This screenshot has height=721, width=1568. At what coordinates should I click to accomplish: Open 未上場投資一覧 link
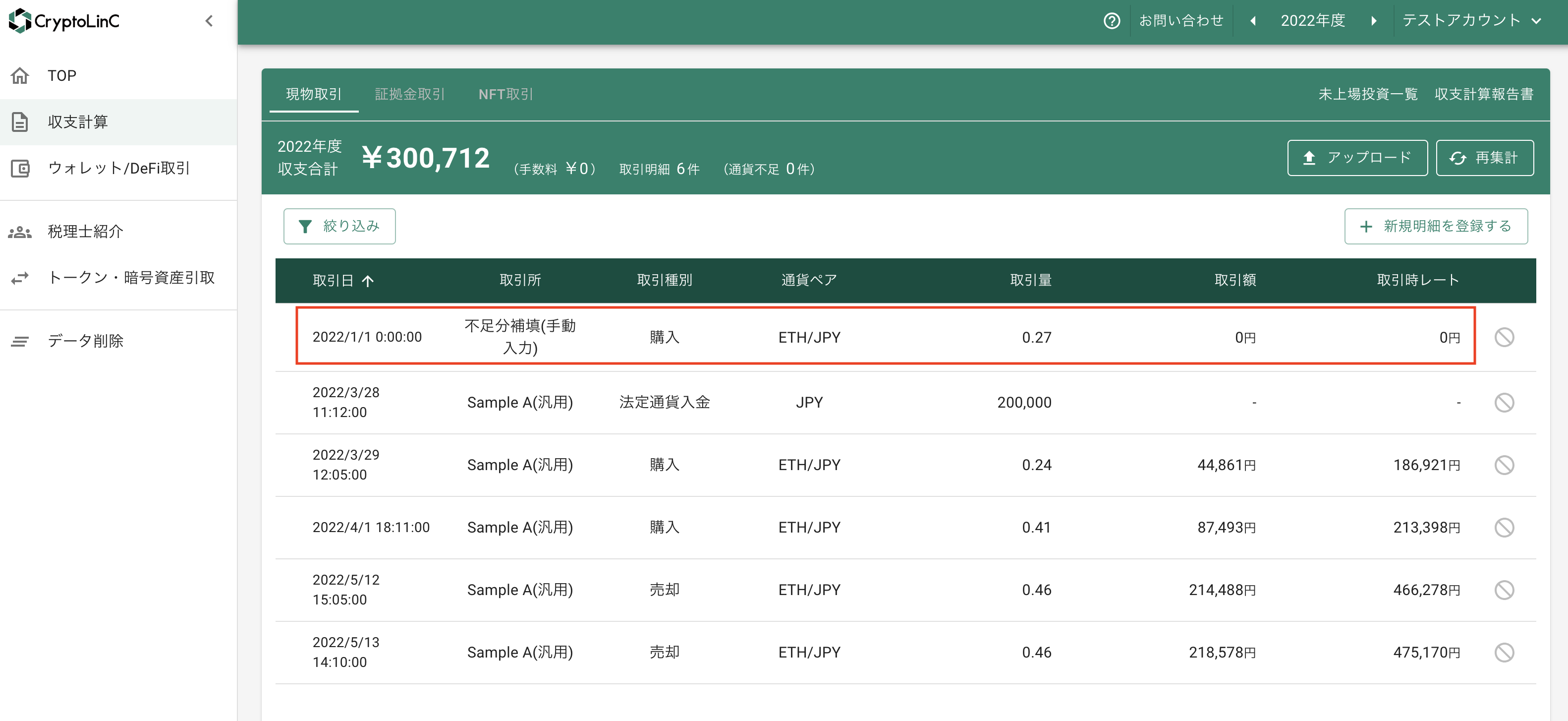click(x=1368, y=94)
